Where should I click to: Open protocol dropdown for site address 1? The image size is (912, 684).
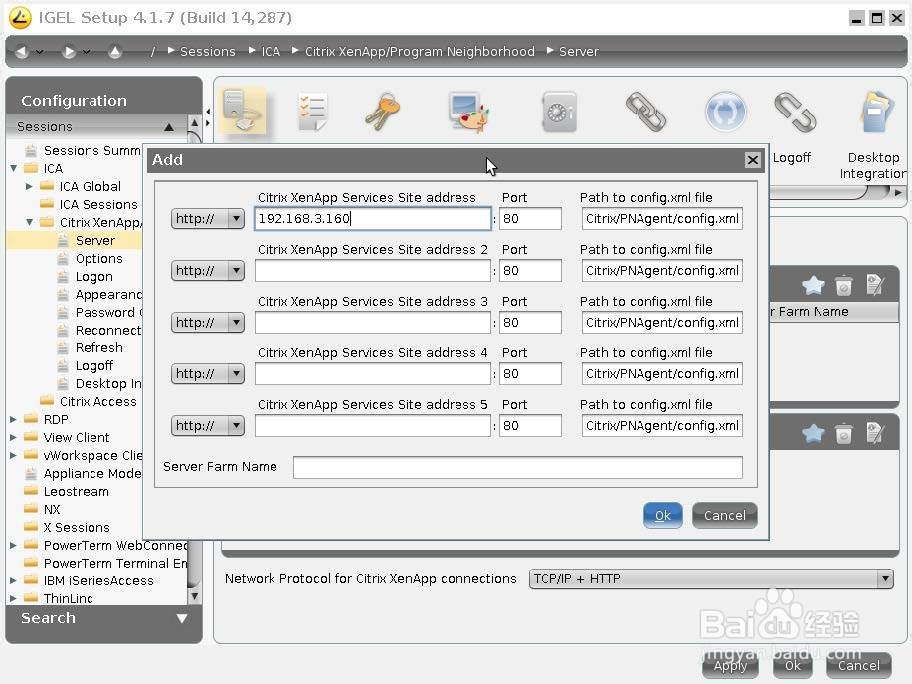pyautogui.click(x=208, y=219)
